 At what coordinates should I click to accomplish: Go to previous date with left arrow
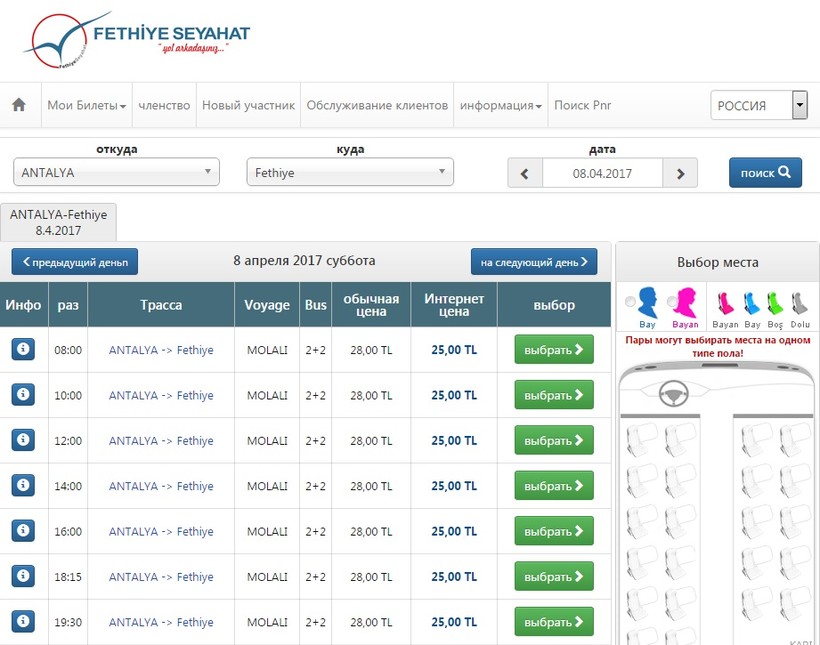(525, 173)
